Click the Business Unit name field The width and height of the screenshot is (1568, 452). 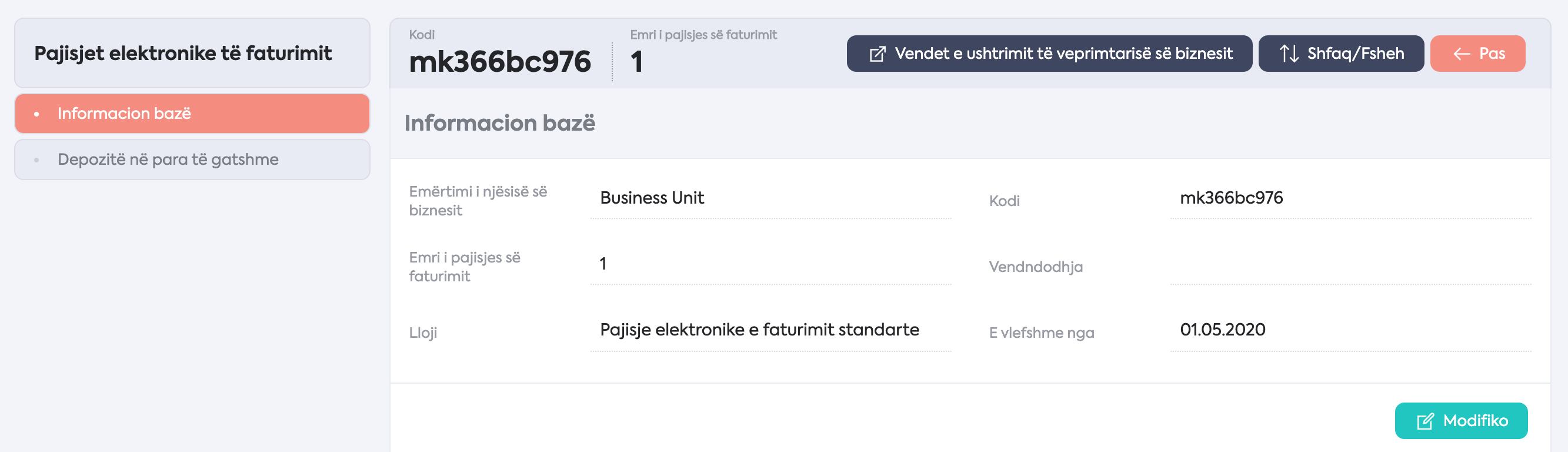click(x=770, y=198)
